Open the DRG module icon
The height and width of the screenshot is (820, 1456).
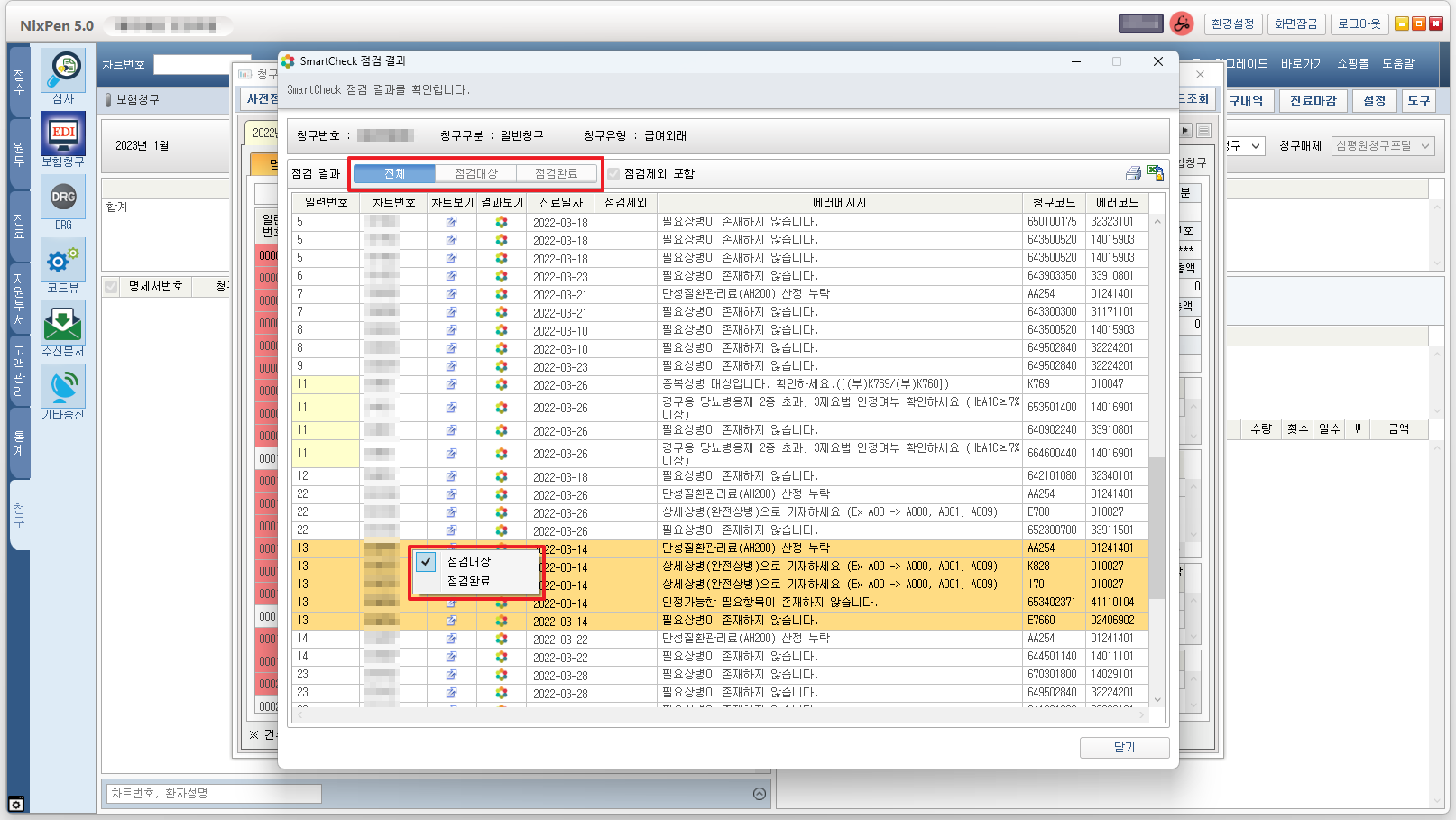[x=63, y=198]
